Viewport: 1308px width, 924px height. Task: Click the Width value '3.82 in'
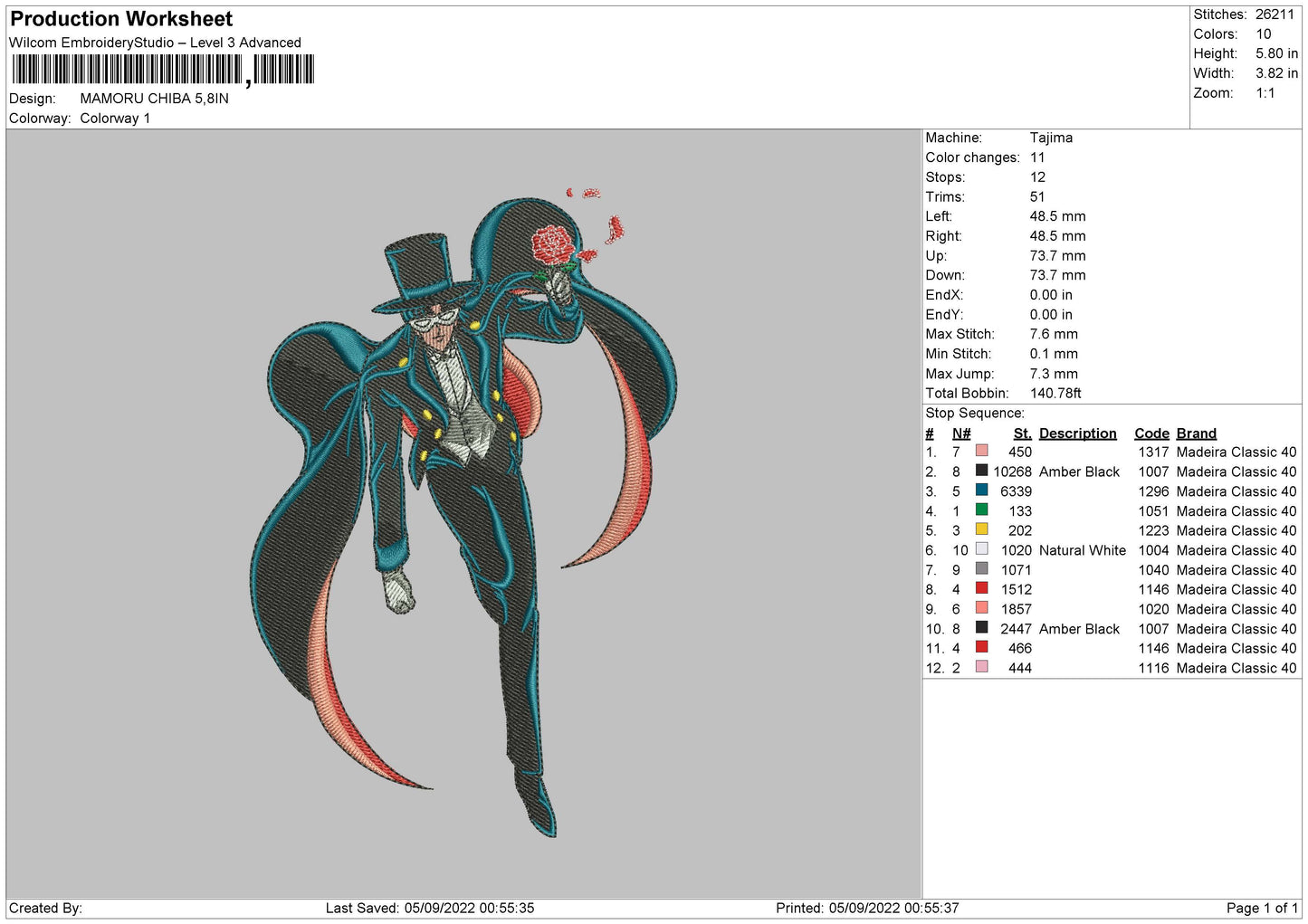(x=1276, y=73)
